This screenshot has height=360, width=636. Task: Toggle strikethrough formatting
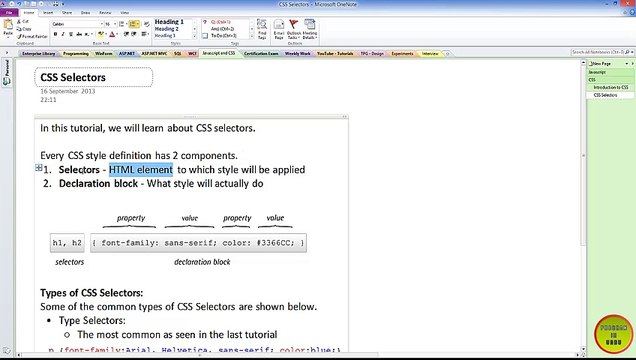[79, 34]
